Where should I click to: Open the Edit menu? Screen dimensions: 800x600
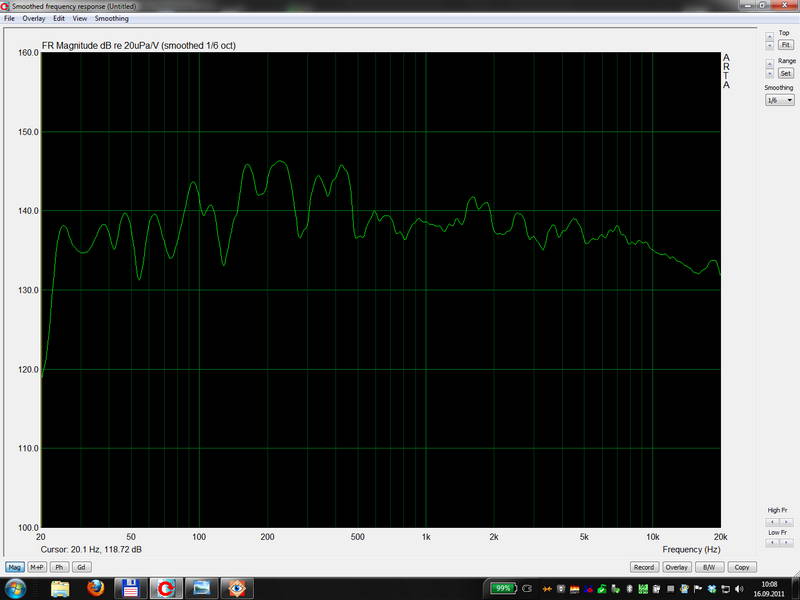(59, 18)
